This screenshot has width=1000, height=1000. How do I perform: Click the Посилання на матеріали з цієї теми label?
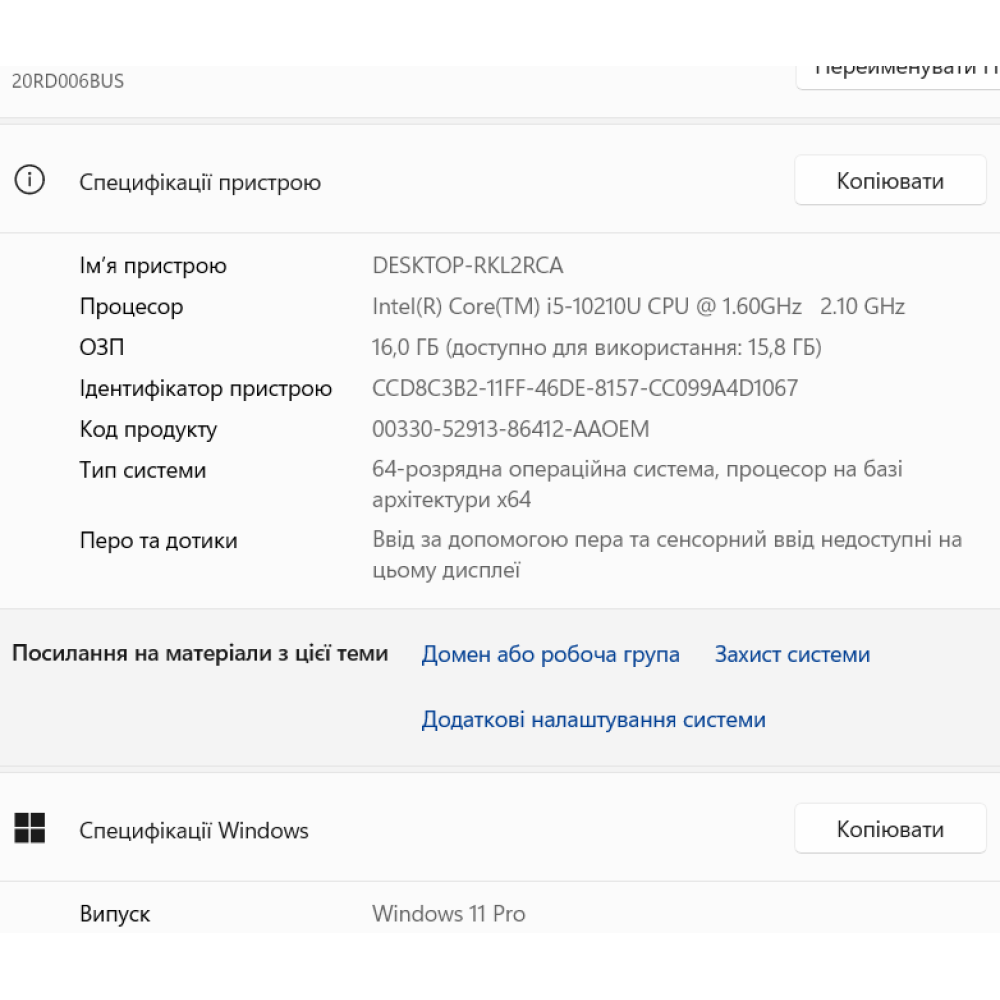point(200,654)
